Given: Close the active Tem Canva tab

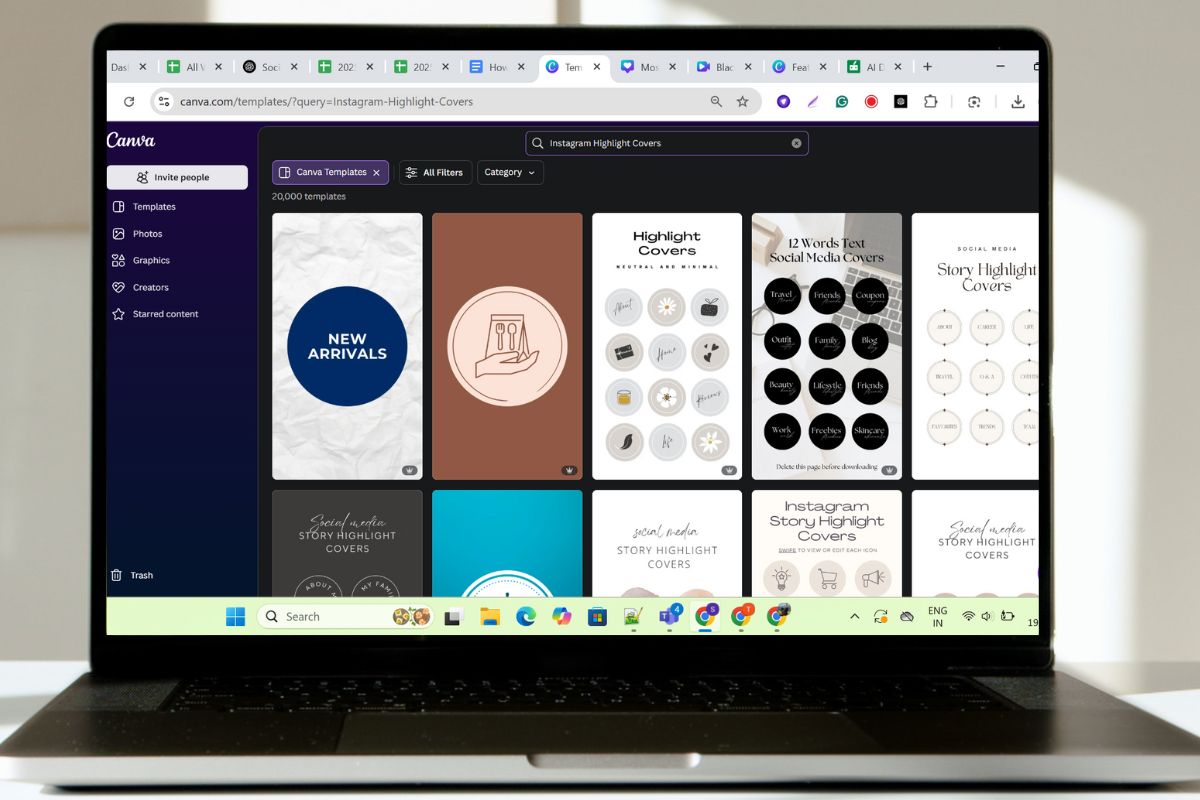Looking at the screenshot, I should pos(597,67).
